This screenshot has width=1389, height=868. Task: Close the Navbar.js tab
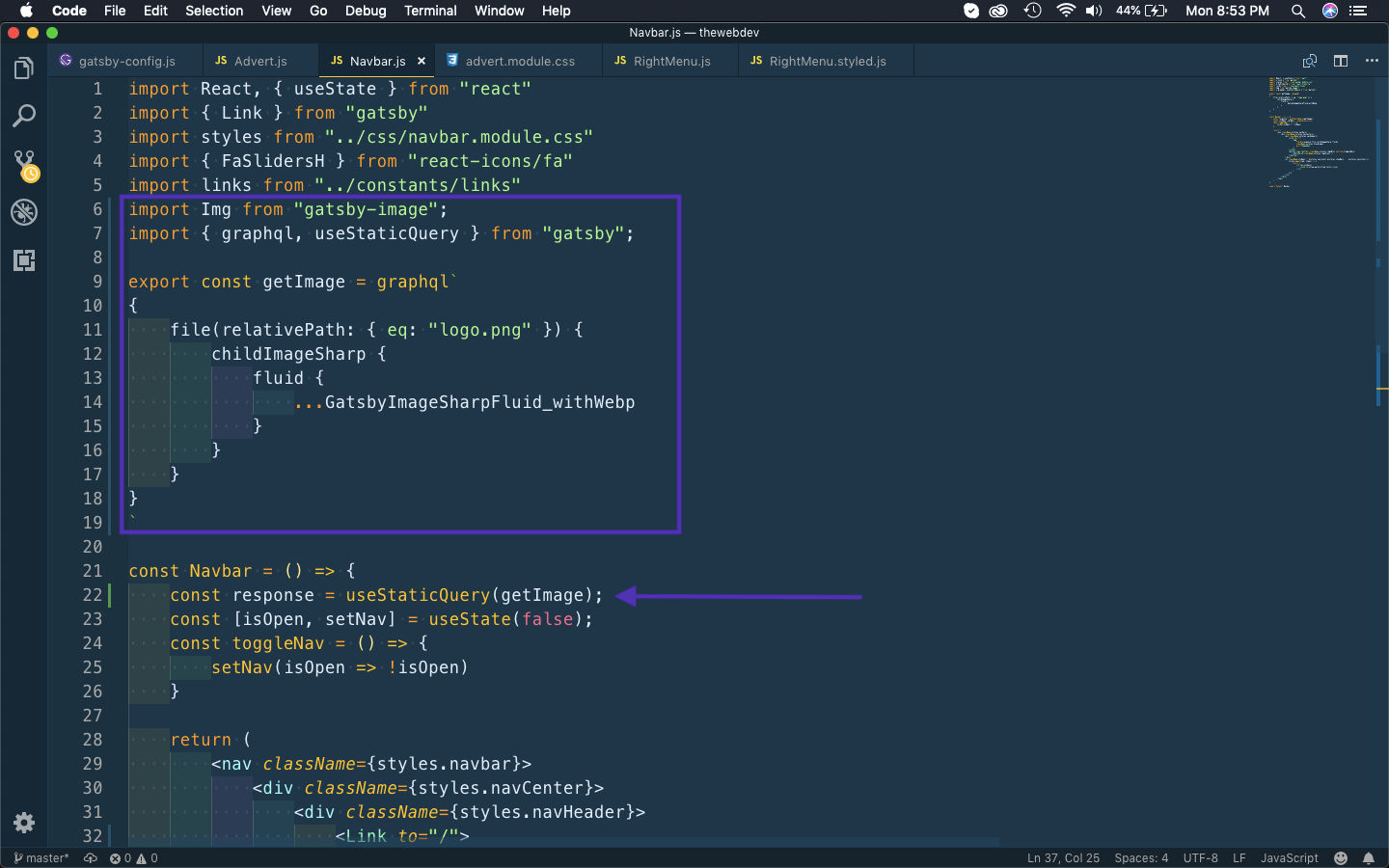click(422, 61)
